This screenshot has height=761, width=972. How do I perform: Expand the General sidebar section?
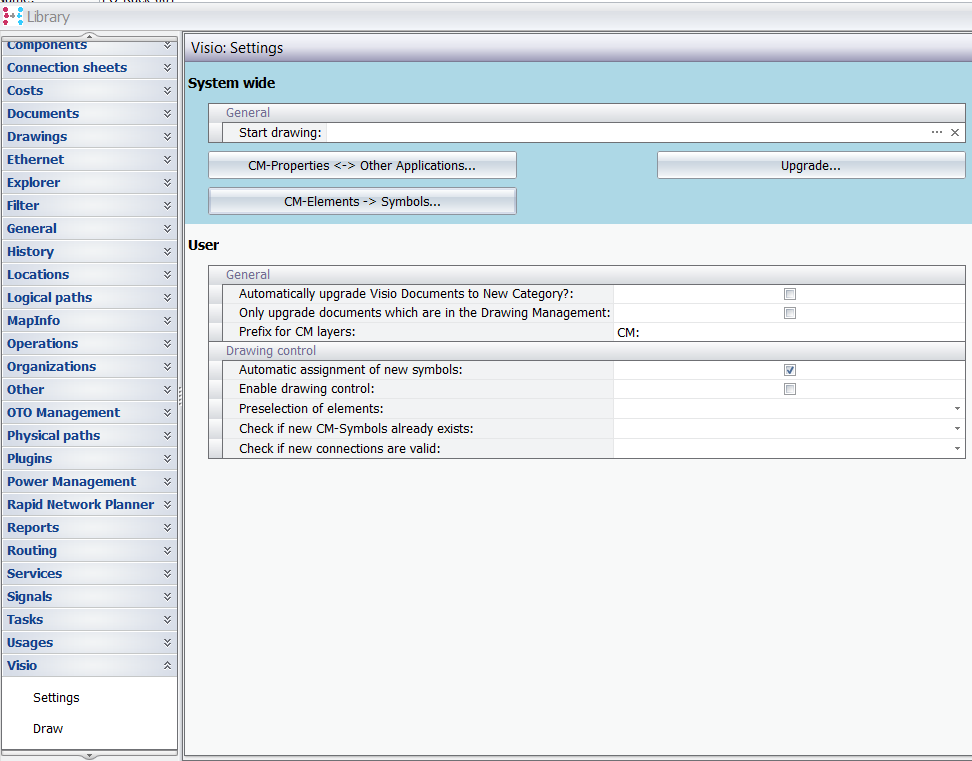coord(89,229)
